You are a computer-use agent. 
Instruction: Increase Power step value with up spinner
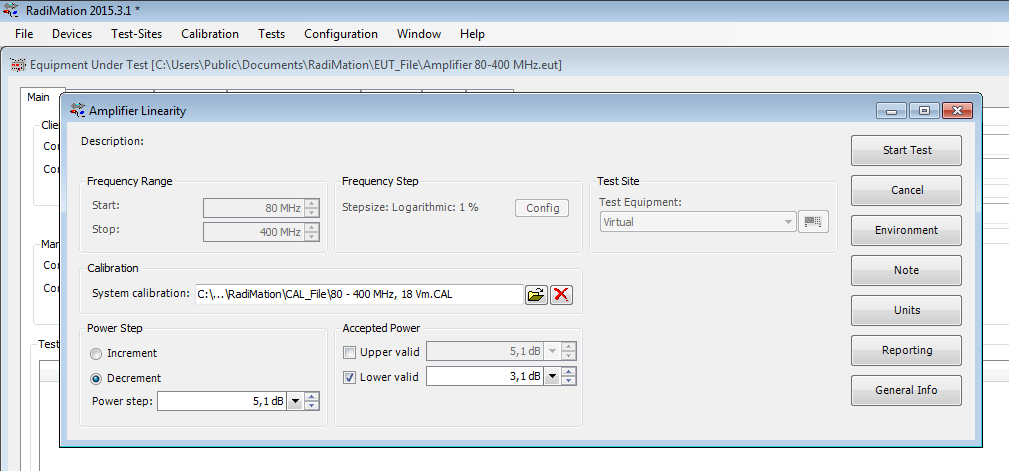(x=312, y=397)
